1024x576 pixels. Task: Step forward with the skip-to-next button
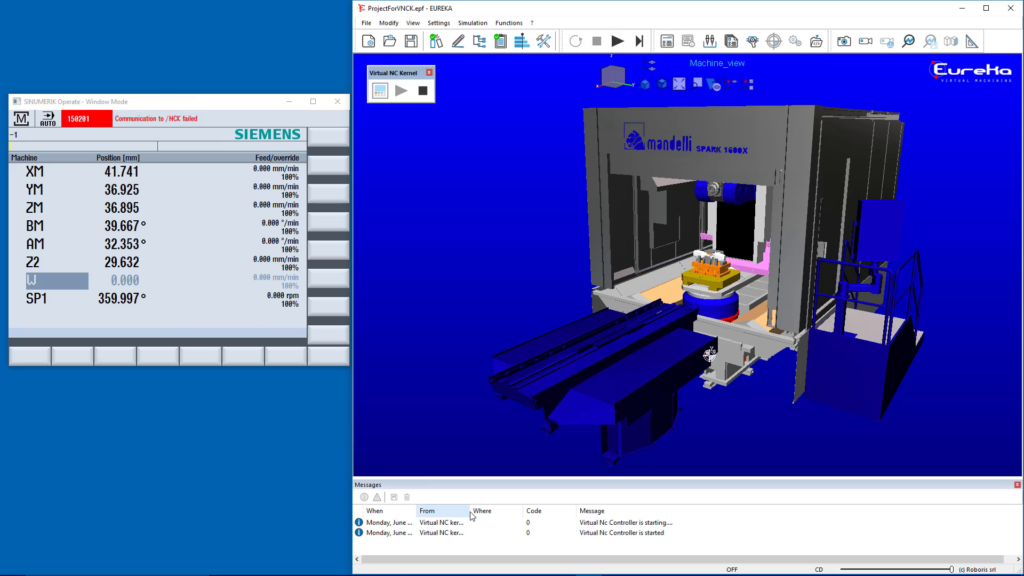pyautogui.click(x=639, y=41)
